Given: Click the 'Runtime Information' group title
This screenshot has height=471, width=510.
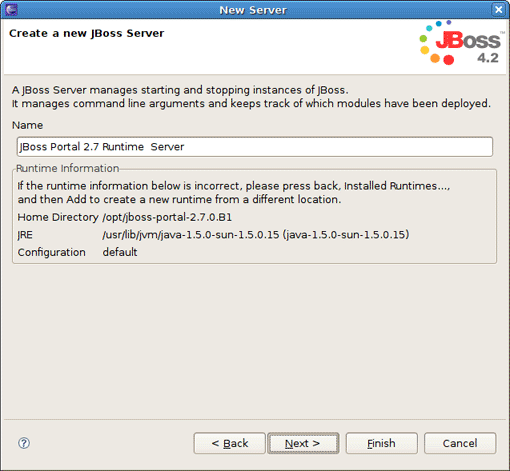Looking at the screenshot, I should point(67,168).
